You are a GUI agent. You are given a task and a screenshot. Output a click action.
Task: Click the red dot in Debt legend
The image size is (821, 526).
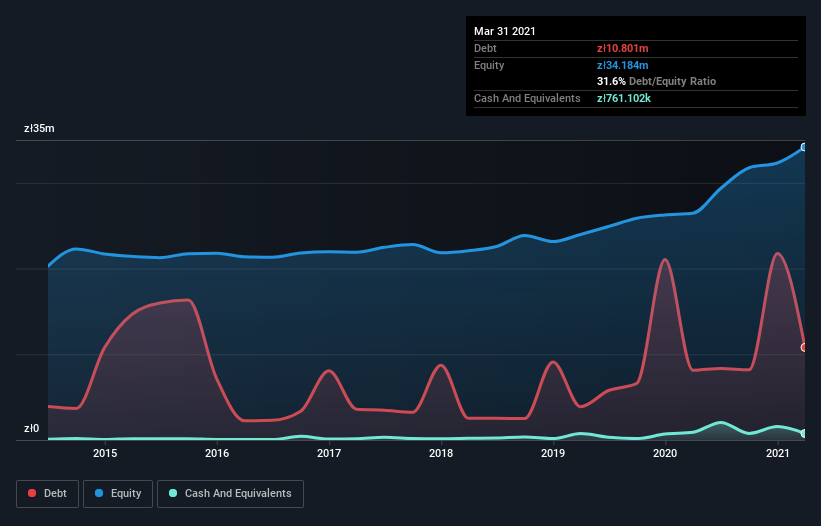click(x=32, y=493)
